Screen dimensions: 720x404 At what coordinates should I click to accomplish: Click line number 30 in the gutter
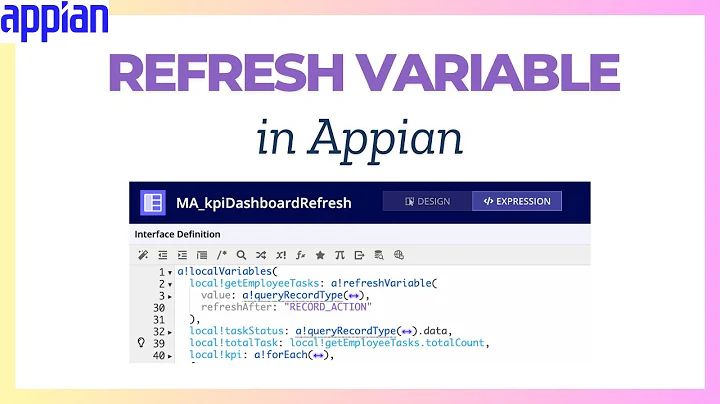(x=159, y=308)
